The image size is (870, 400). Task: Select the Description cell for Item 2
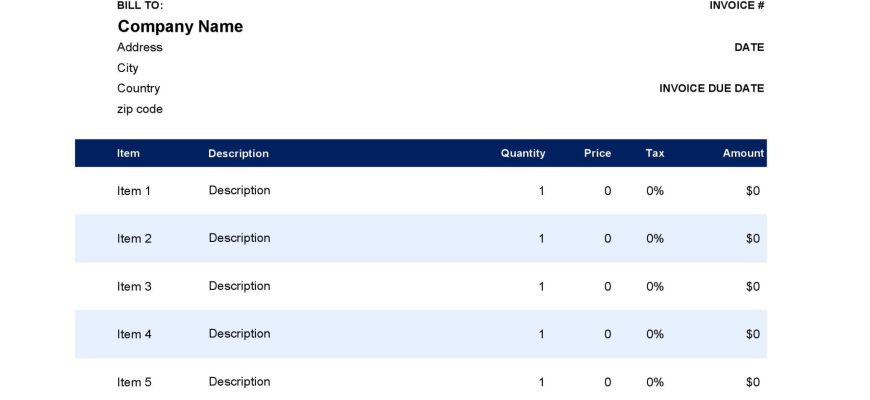tap(240, 238)
